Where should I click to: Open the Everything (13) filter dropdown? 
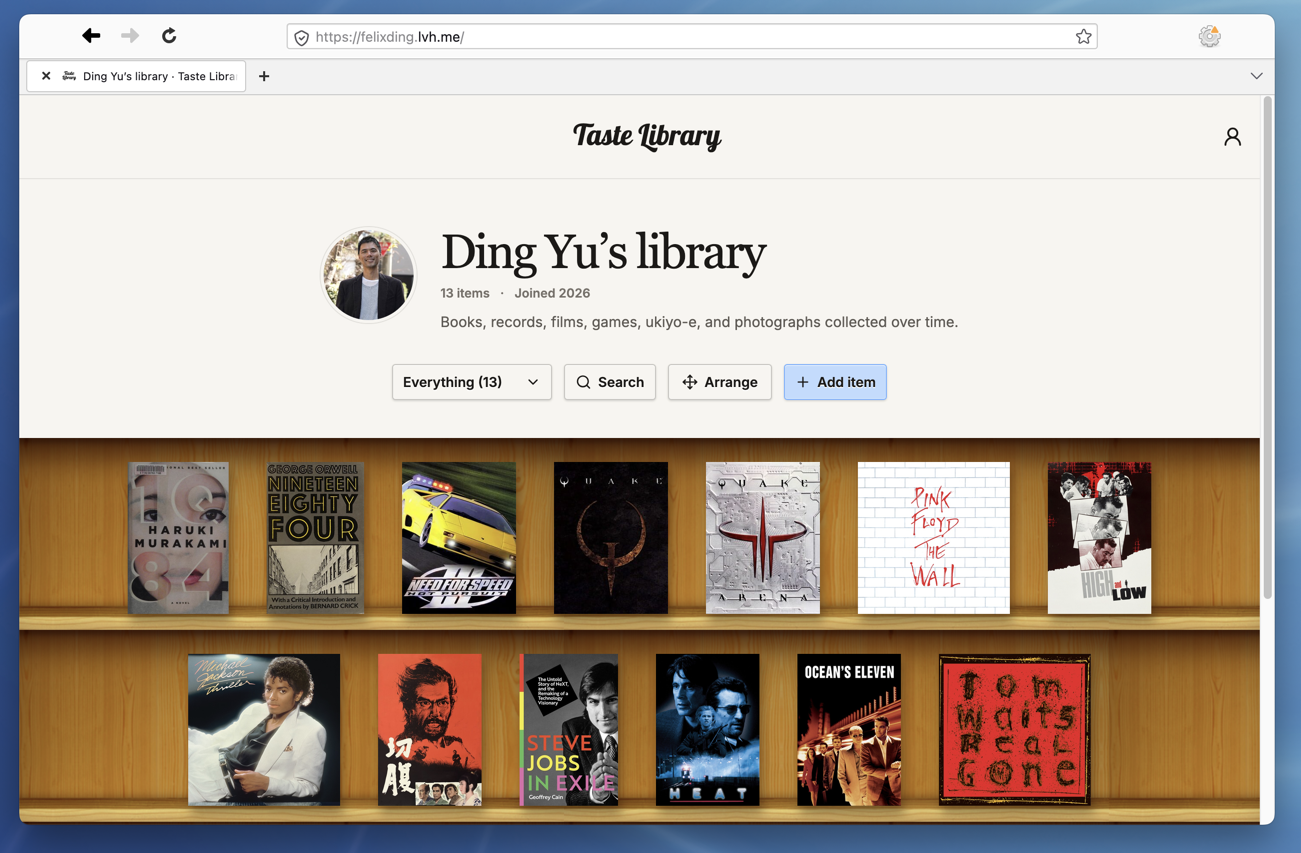[472, 382]
